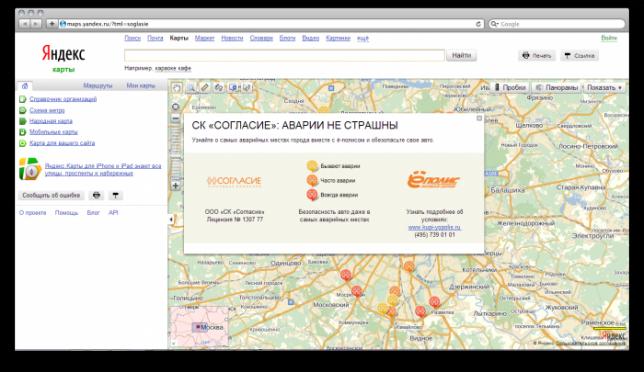The width and height of the screenshot is (644, 372).
Task: Close the СК «Согласие» popup balloon
Action: [479, 118]
